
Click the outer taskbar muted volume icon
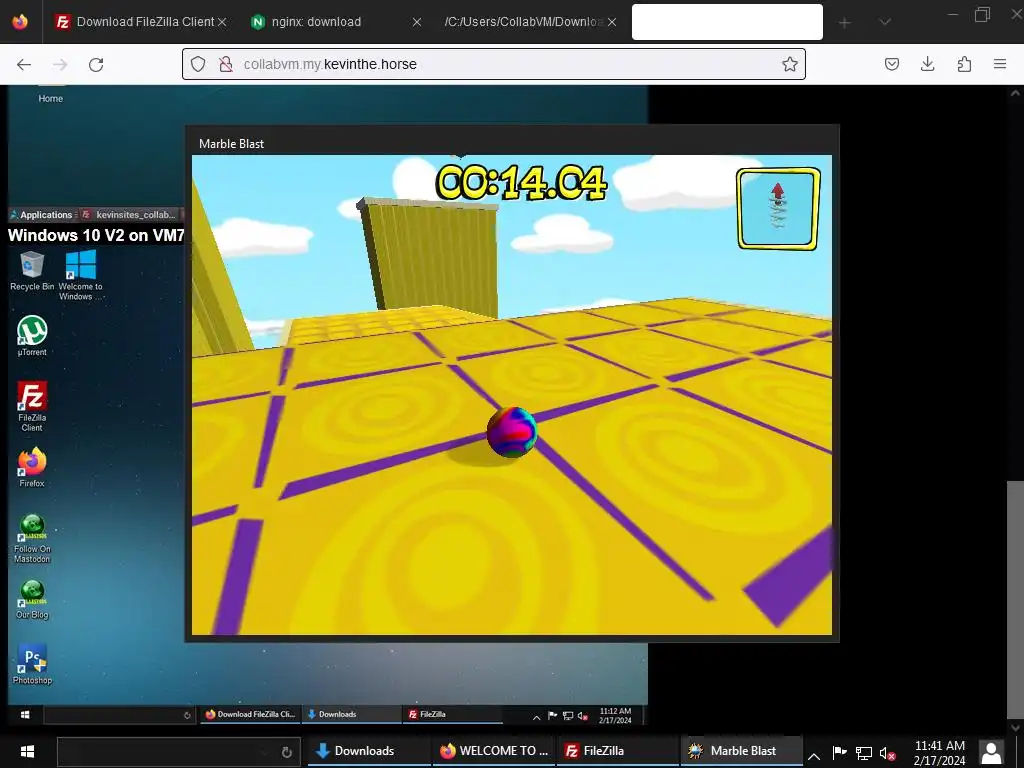887,754
